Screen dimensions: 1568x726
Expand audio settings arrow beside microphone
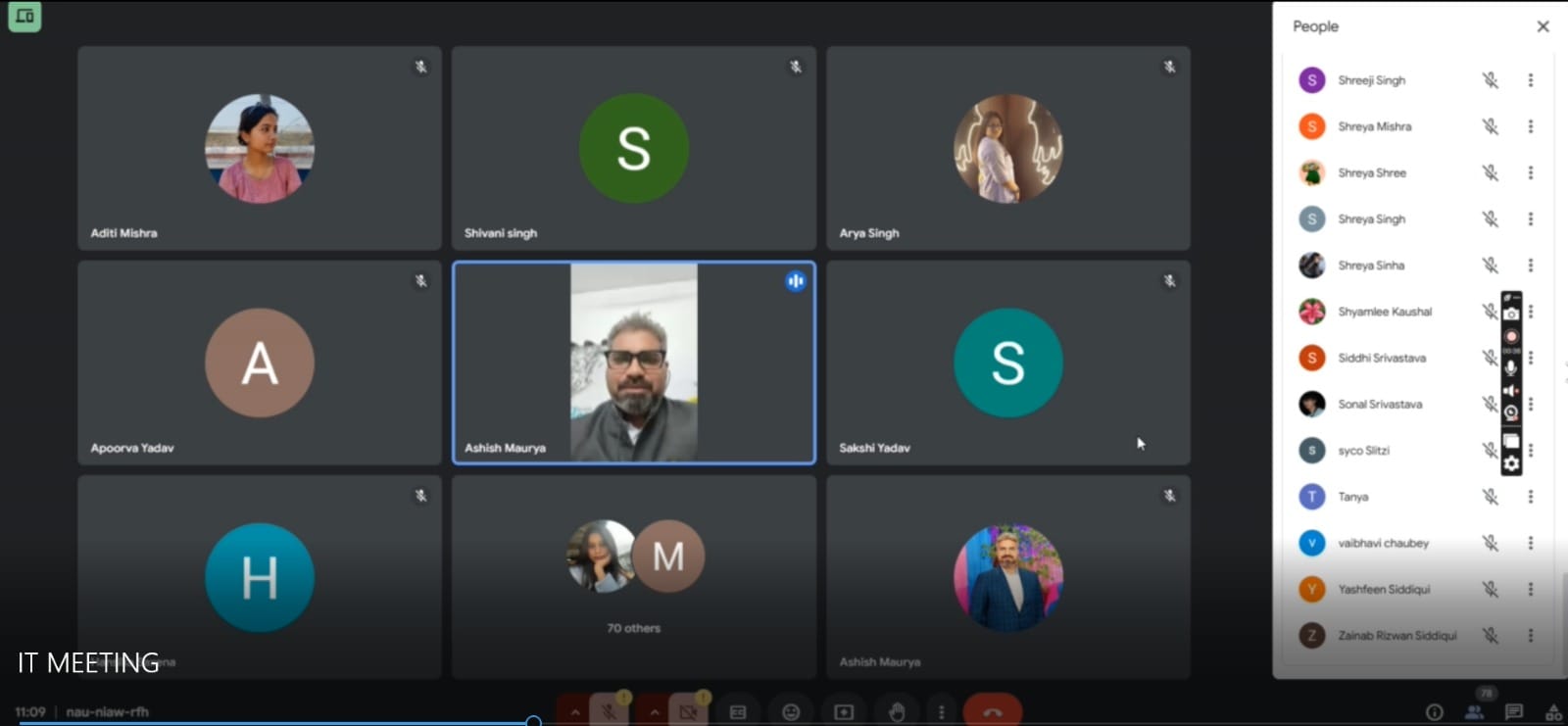point(575,712)
